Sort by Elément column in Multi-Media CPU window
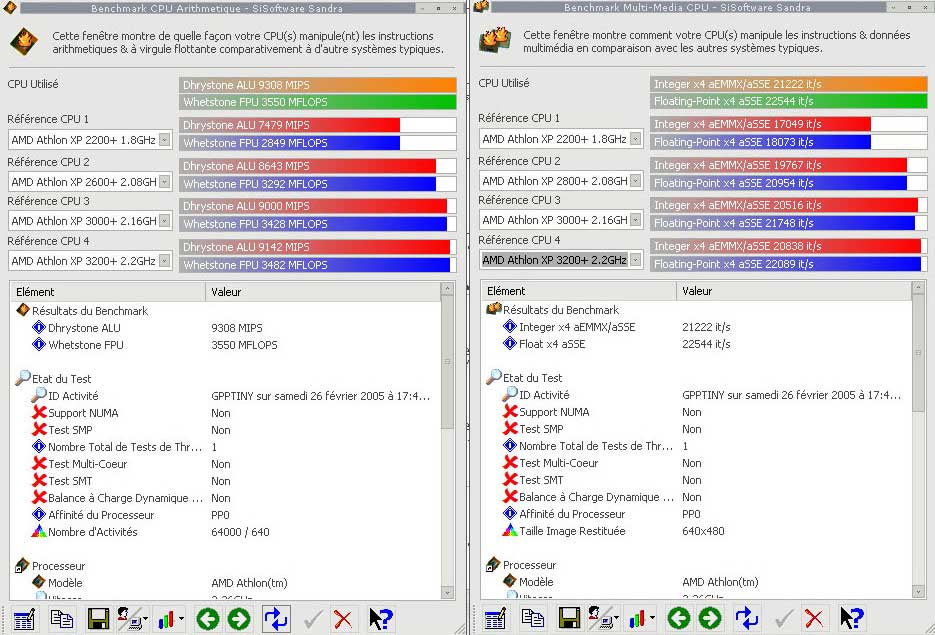 coord(578,291)
